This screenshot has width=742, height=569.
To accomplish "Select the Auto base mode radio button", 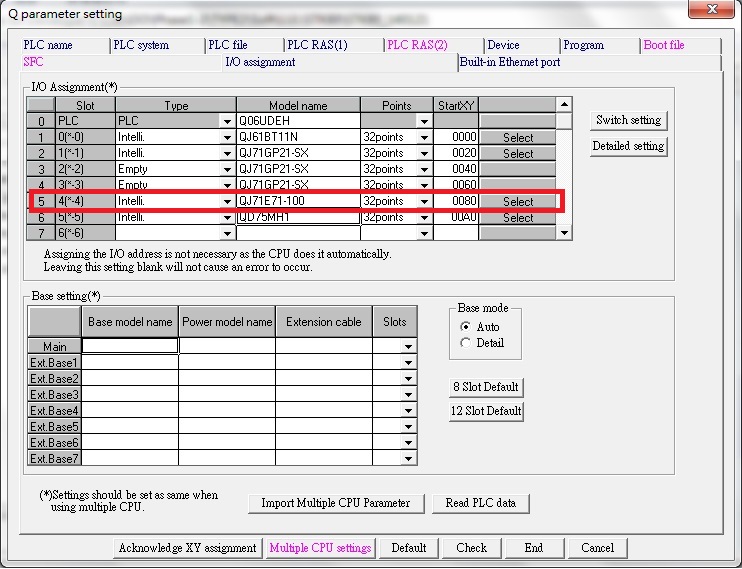I will (x=465, y=327).
